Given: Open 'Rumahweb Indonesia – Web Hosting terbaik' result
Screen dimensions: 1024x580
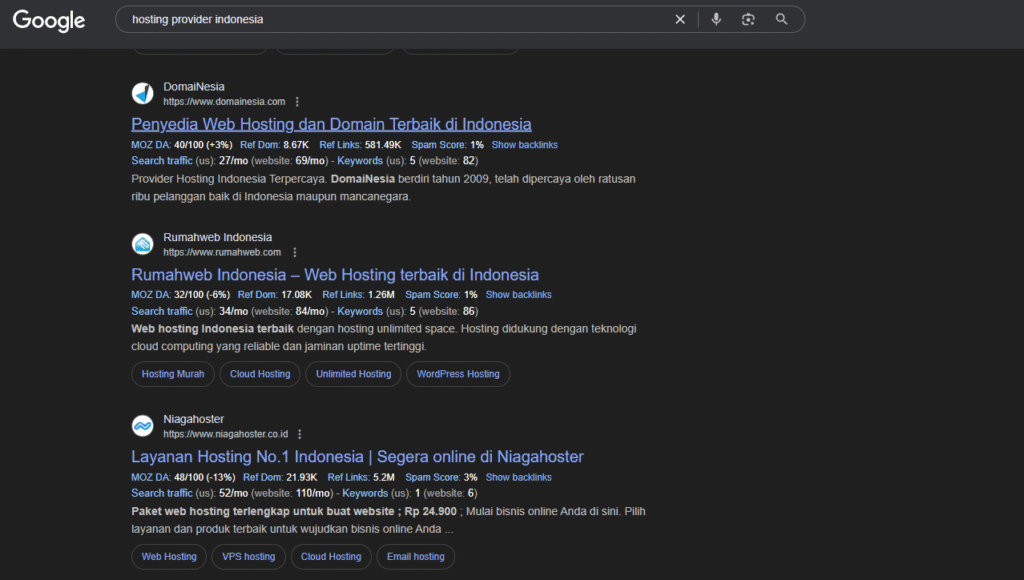Looking at the screenshot, I should point(335,275).
